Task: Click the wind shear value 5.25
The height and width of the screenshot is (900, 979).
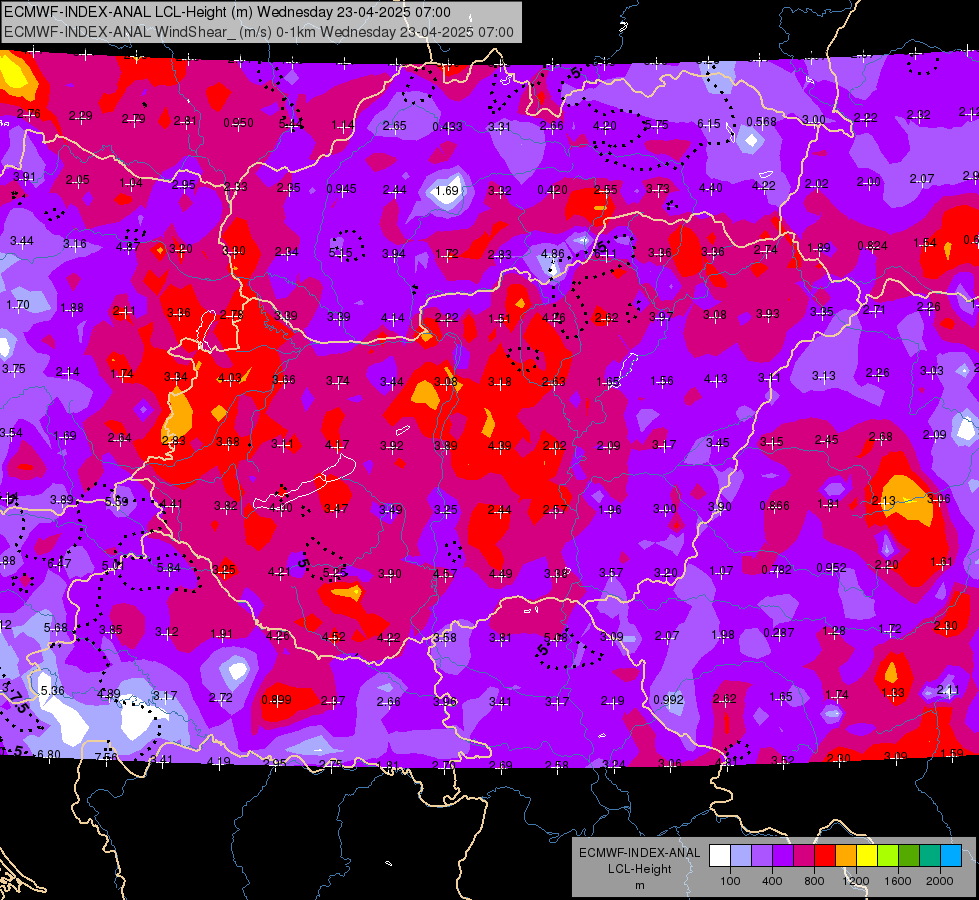Action: pyautogui.click(x=335, y=572)
